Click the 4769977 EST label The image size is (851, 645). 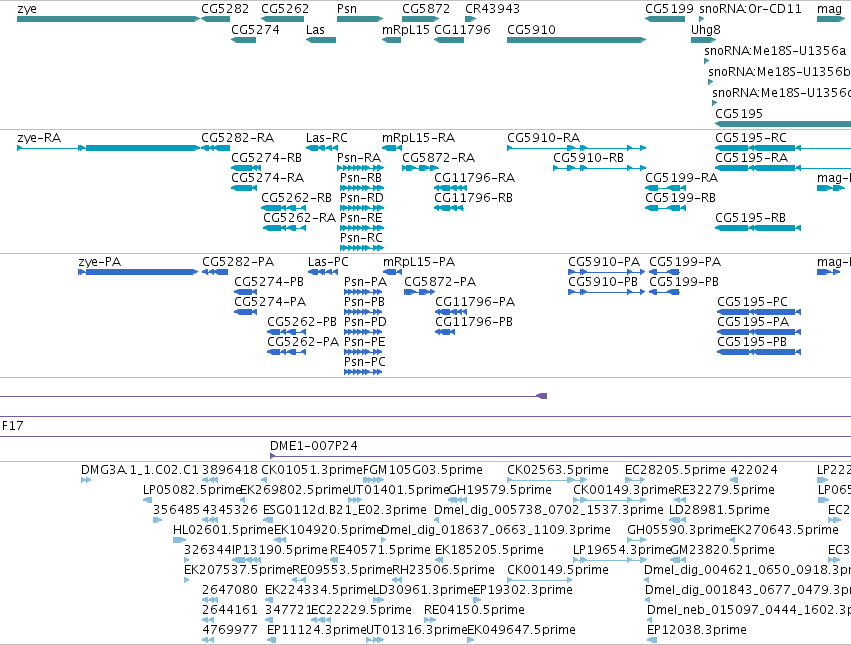[x=230, y=630]
